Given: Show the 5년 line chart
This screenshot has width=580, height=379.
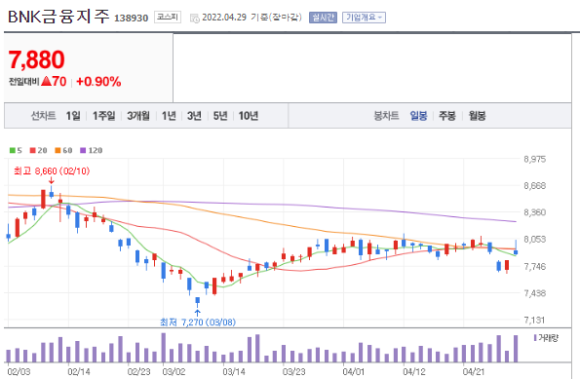Looking at the screenshot, I should [220, 116].
